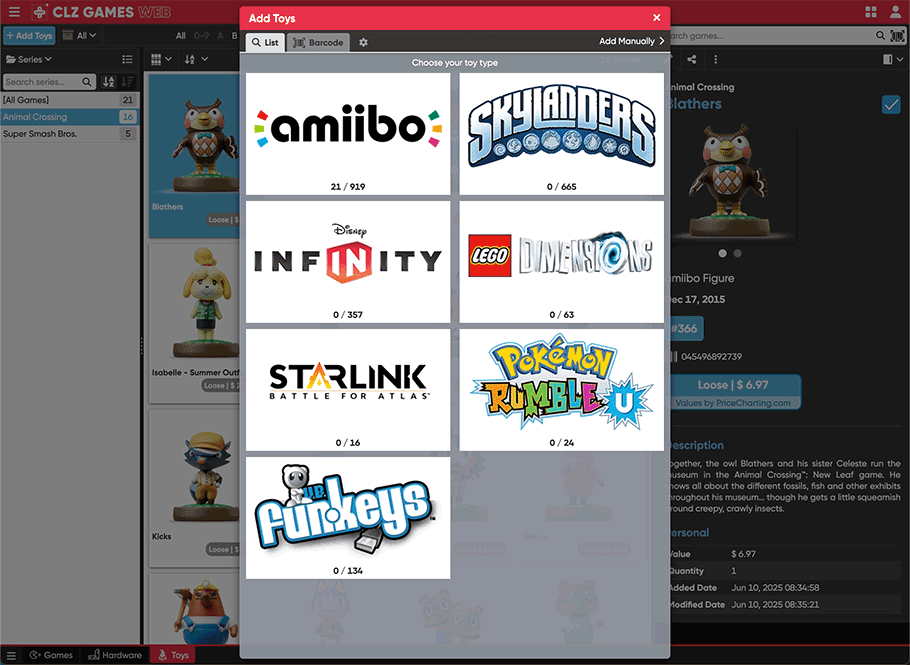This screenshot has height=665, width=910.
Task: Choose the U.B. Funkeys toy type
Action: coord(348,518)
